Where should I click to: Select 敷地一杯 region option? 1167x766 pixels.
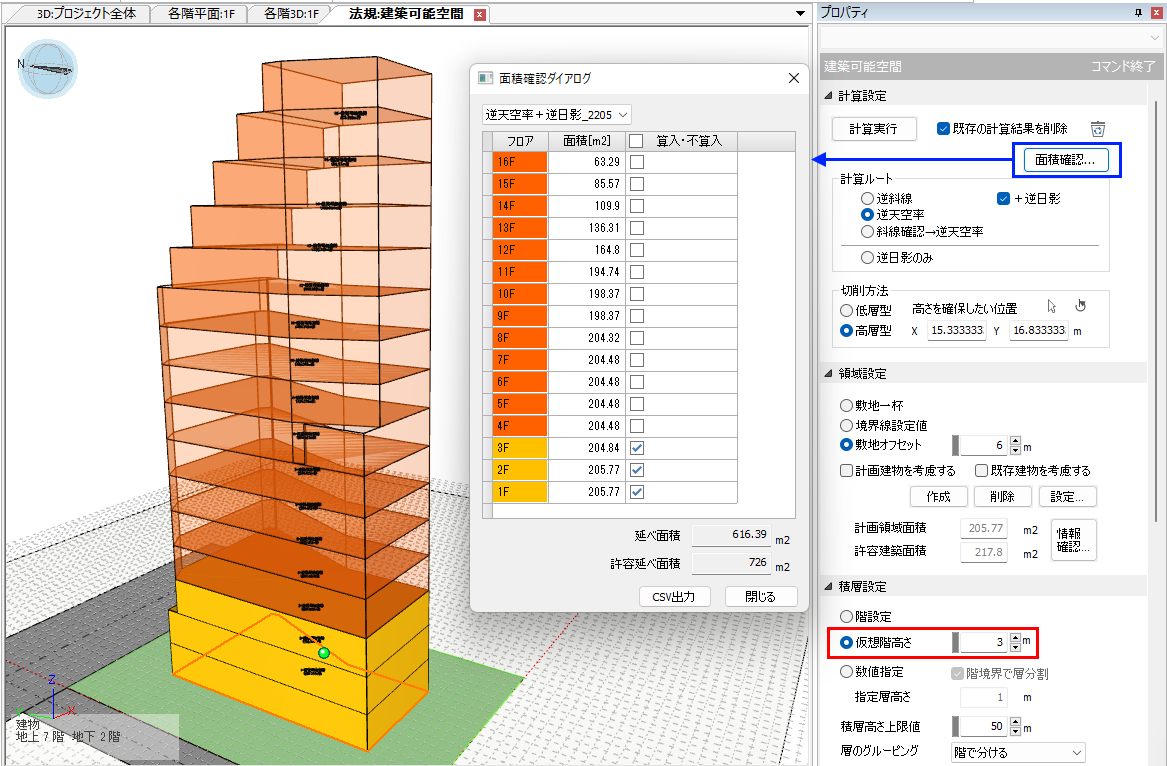click(846, 406)
